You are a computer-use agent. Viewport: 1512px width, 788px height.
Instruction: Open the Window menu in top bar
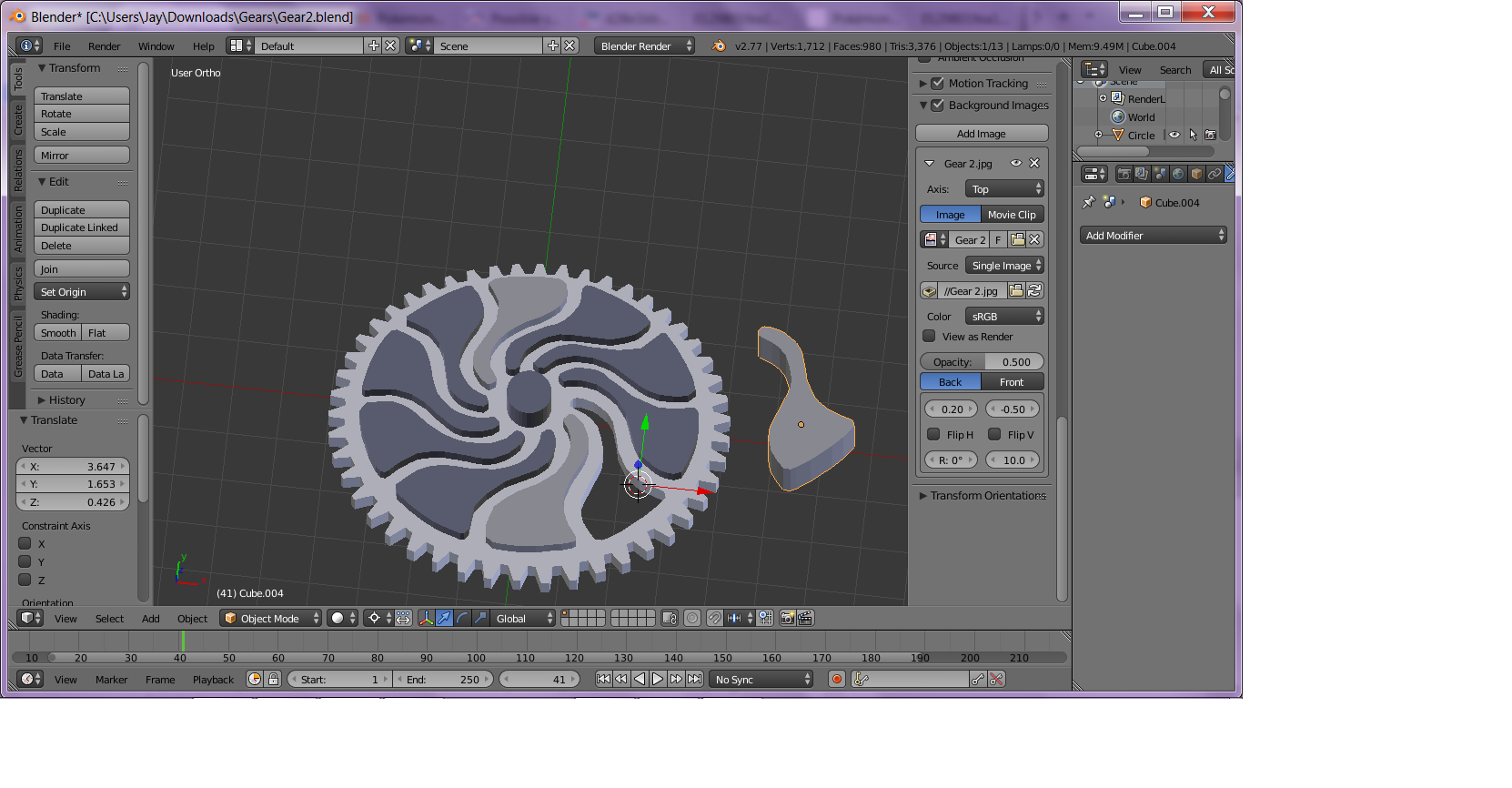pos(156,45)
